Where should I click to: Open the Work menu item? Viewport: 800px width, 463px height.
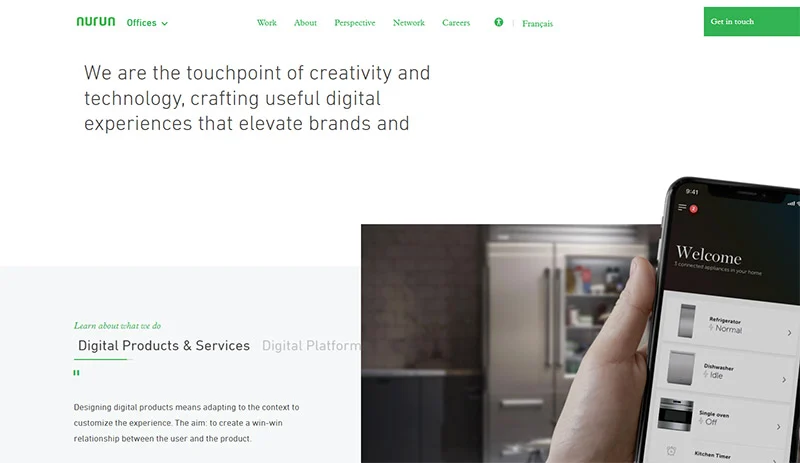(x=266, y=23)
